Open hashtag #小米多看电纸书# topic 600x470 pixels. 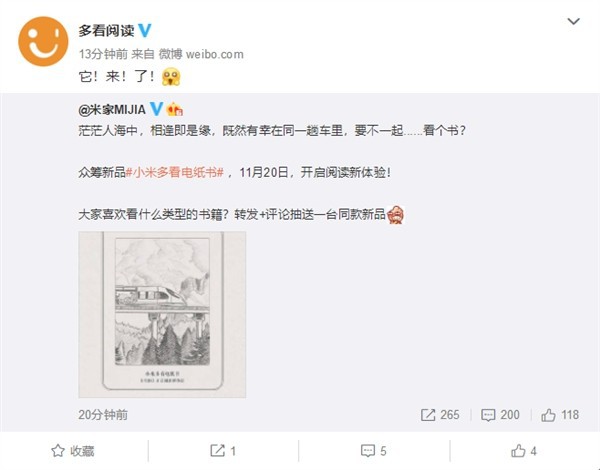pos(174,173)
